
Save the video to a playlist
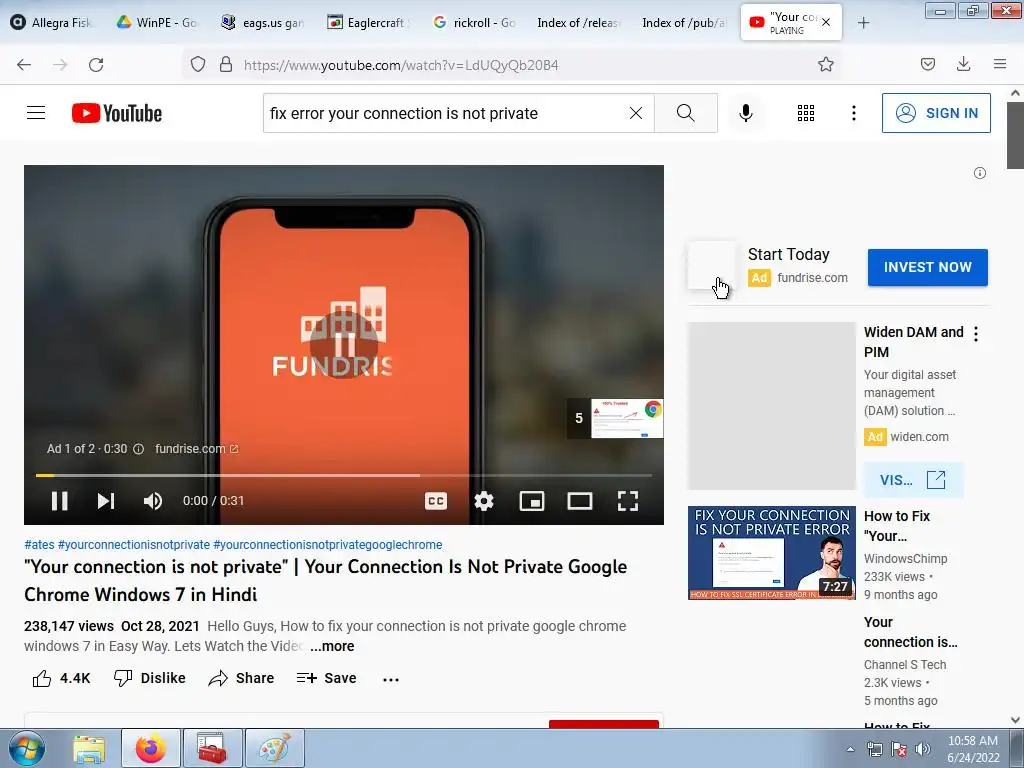click(x=327, y=679)
